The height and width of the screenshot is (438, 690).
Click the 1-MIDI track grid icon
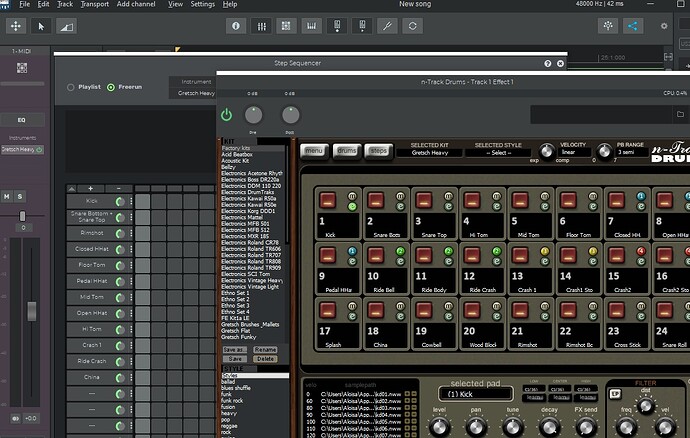(22, 68)
